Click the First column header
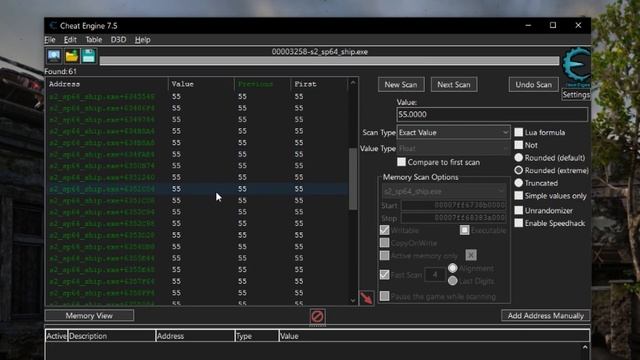This screenshot has width=640, height=360. point(319,84)
